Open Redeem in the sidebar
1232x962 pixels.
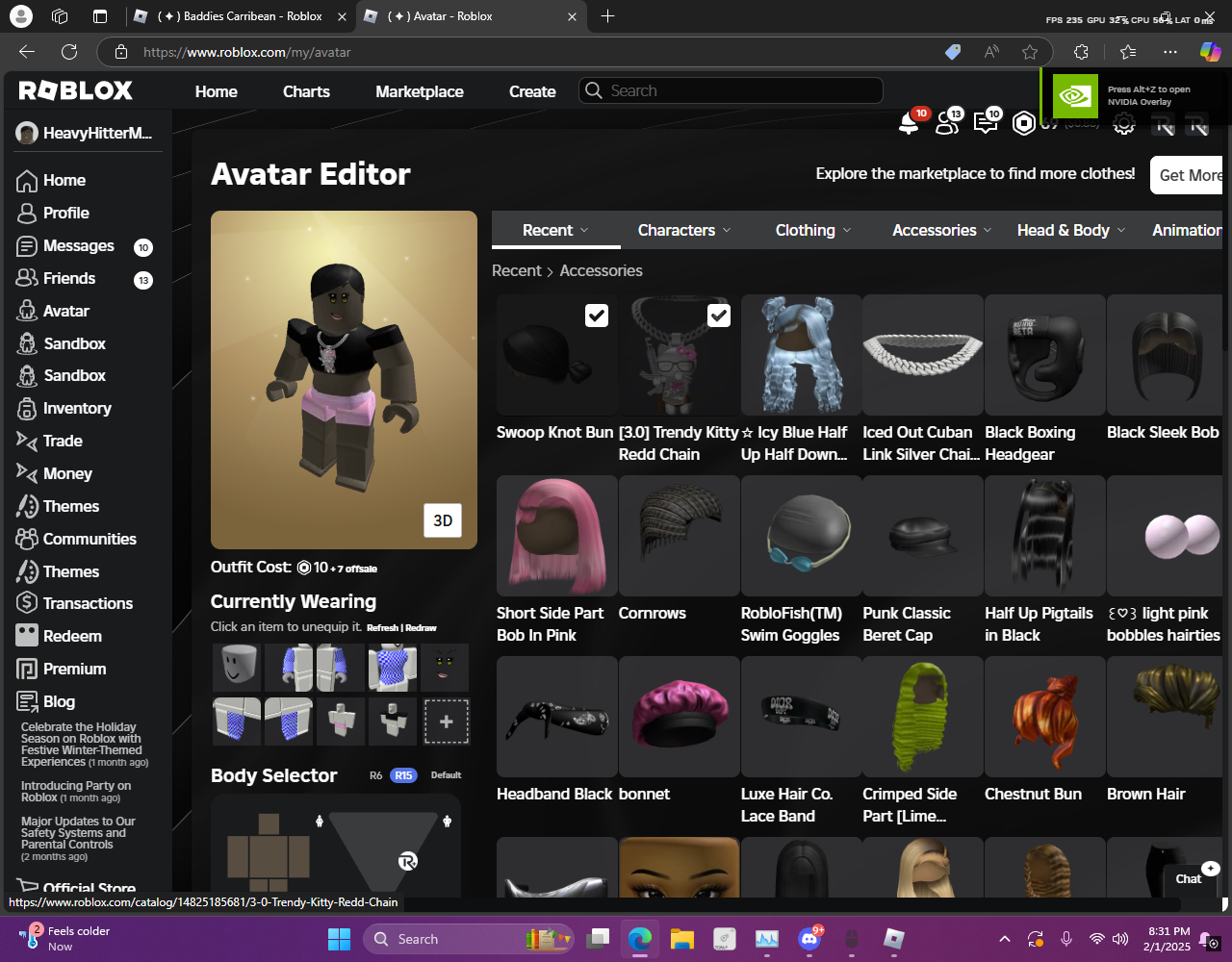59,636
